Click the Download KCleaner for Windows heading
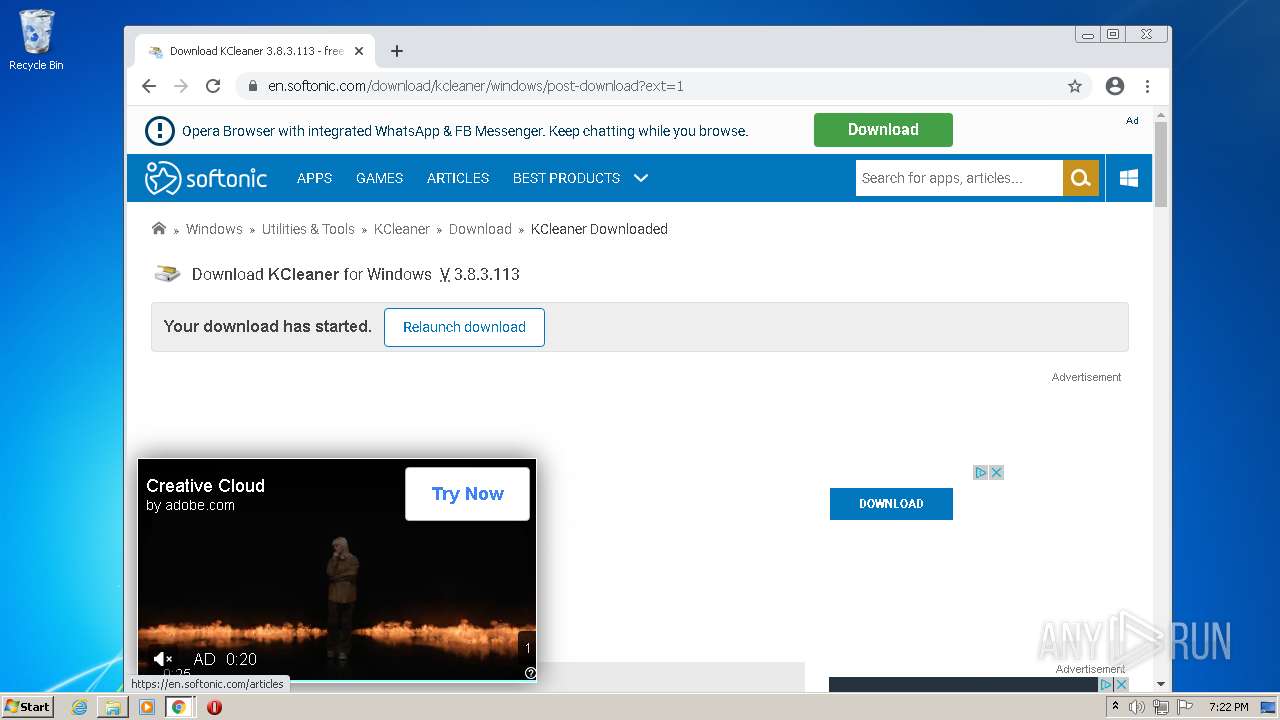 click(356, 274)
